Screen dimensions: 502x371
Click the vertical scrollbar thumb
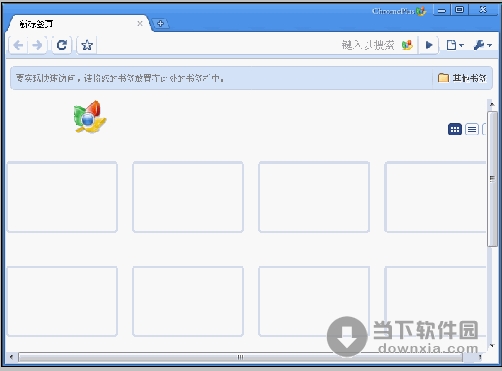tap(492, 179)
